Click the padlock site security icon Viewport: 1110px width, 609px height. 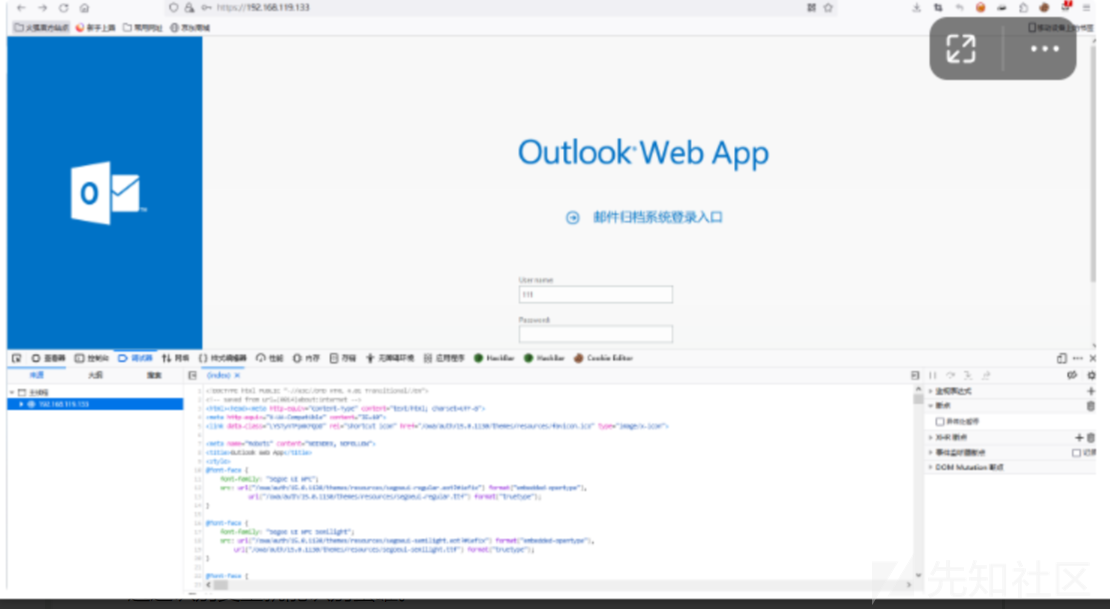click(x=189, y=8)
